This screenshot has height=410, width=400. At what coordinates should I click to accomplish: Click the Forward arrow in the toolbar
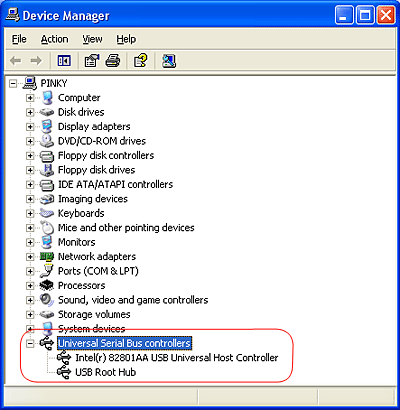tap(36, 61)
